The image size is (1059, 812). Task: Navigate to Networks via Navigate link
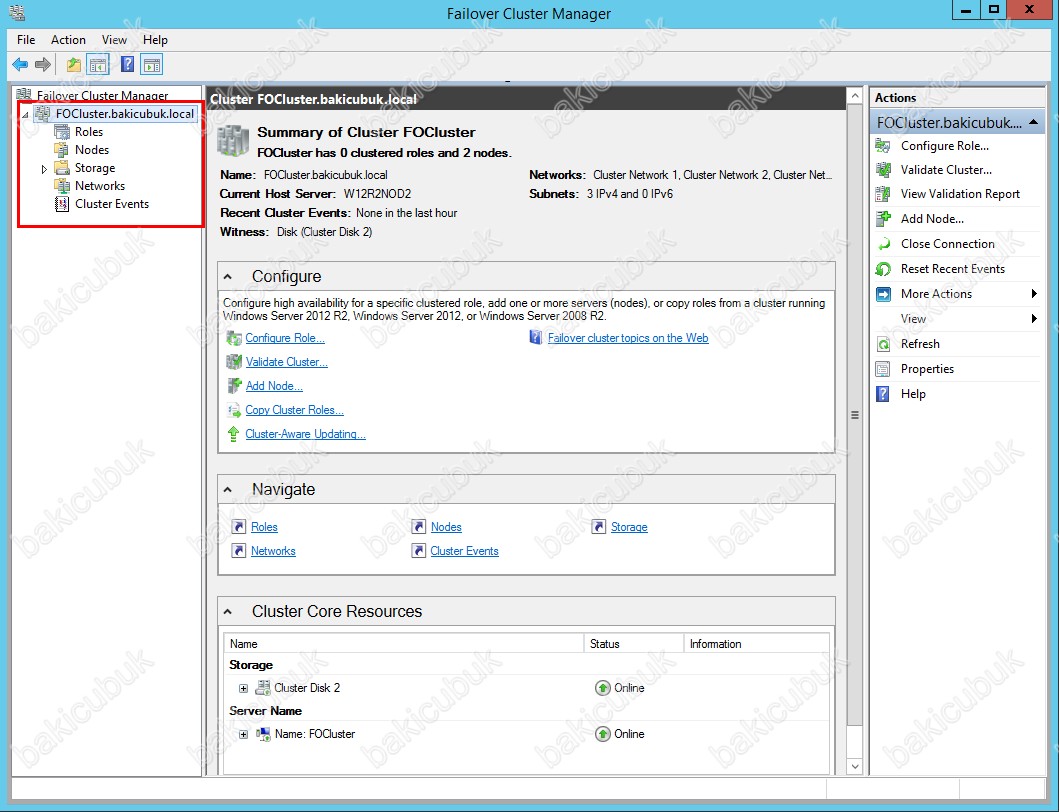(x=274, y=551)
